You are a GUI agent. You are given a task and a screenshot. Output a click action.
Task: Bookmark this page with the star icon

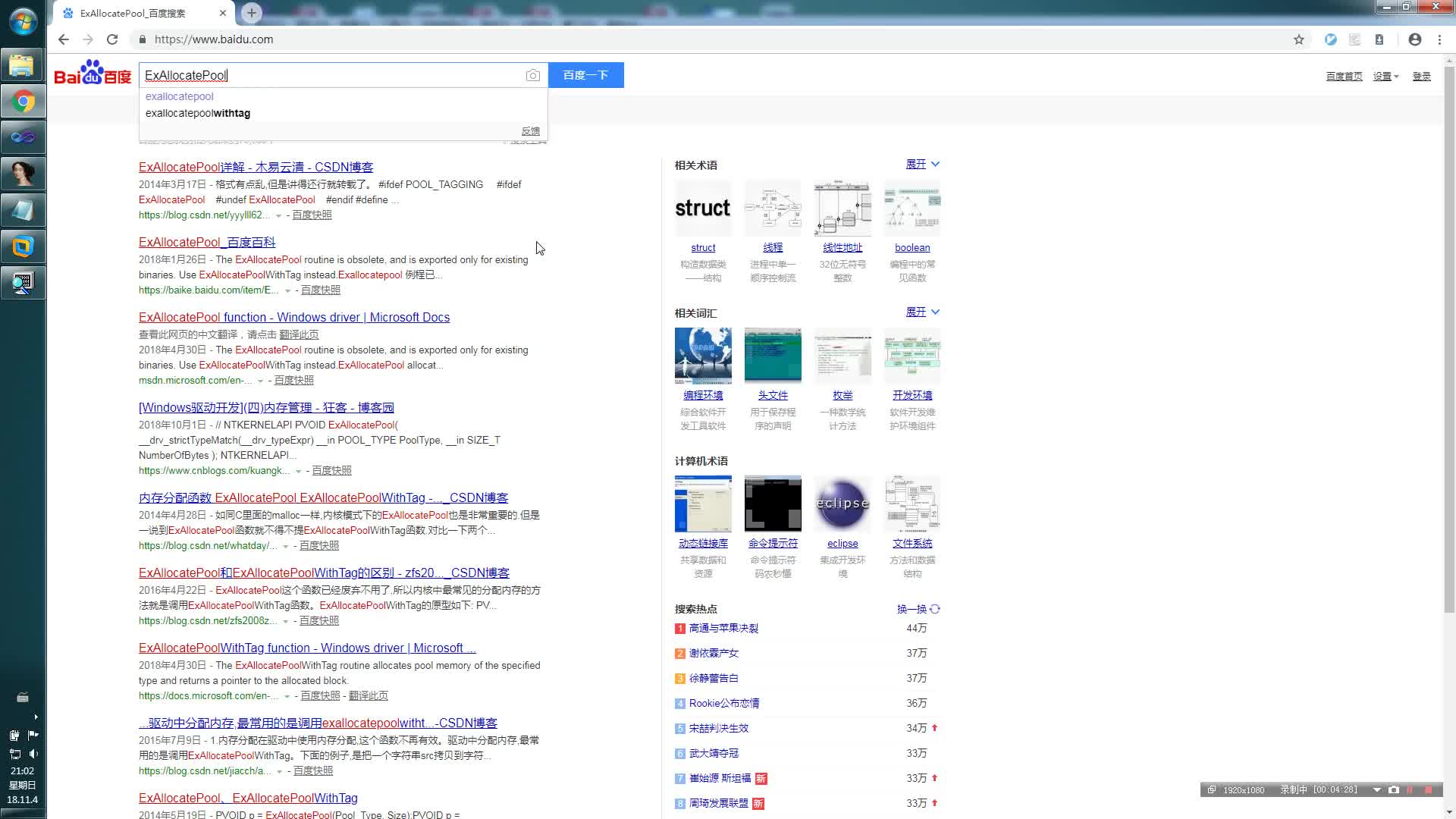pyautogui.click(x=1298, y=39)
